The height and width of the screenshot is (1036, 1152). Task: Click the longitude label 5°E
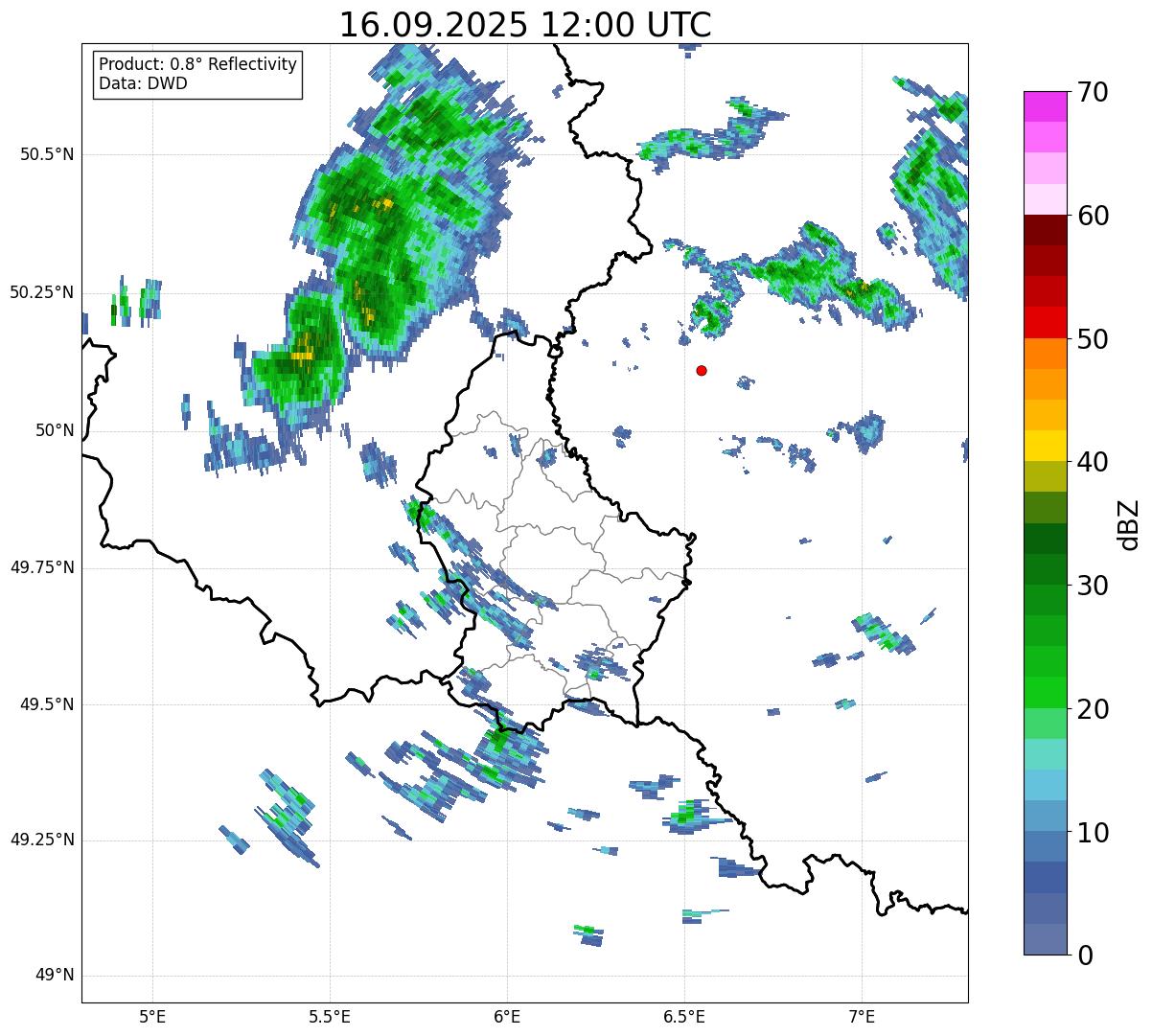coord(153,1016)
